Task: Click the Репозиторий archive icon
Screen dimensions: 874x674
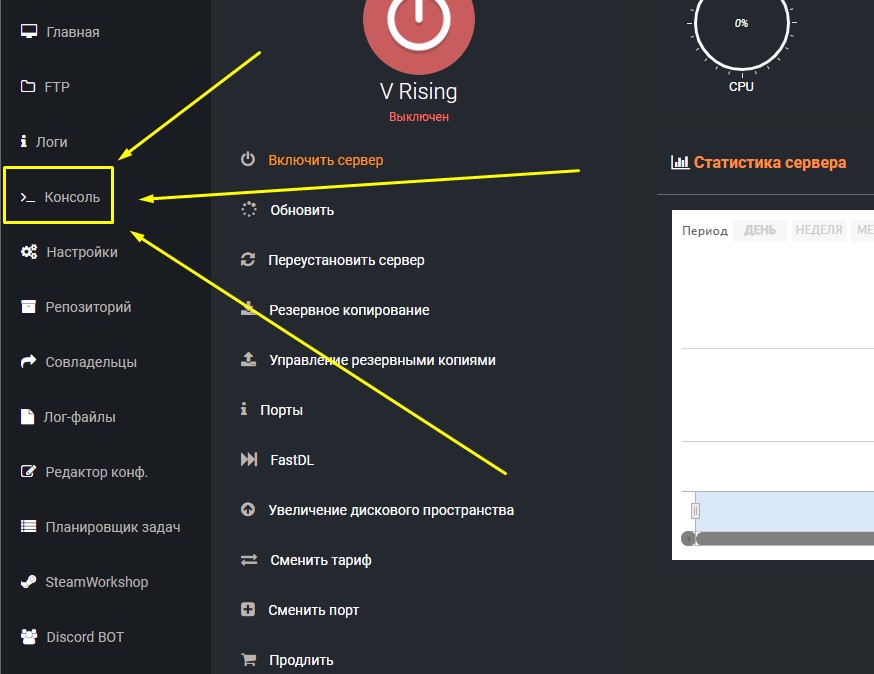Action: (x=28, y=307)
